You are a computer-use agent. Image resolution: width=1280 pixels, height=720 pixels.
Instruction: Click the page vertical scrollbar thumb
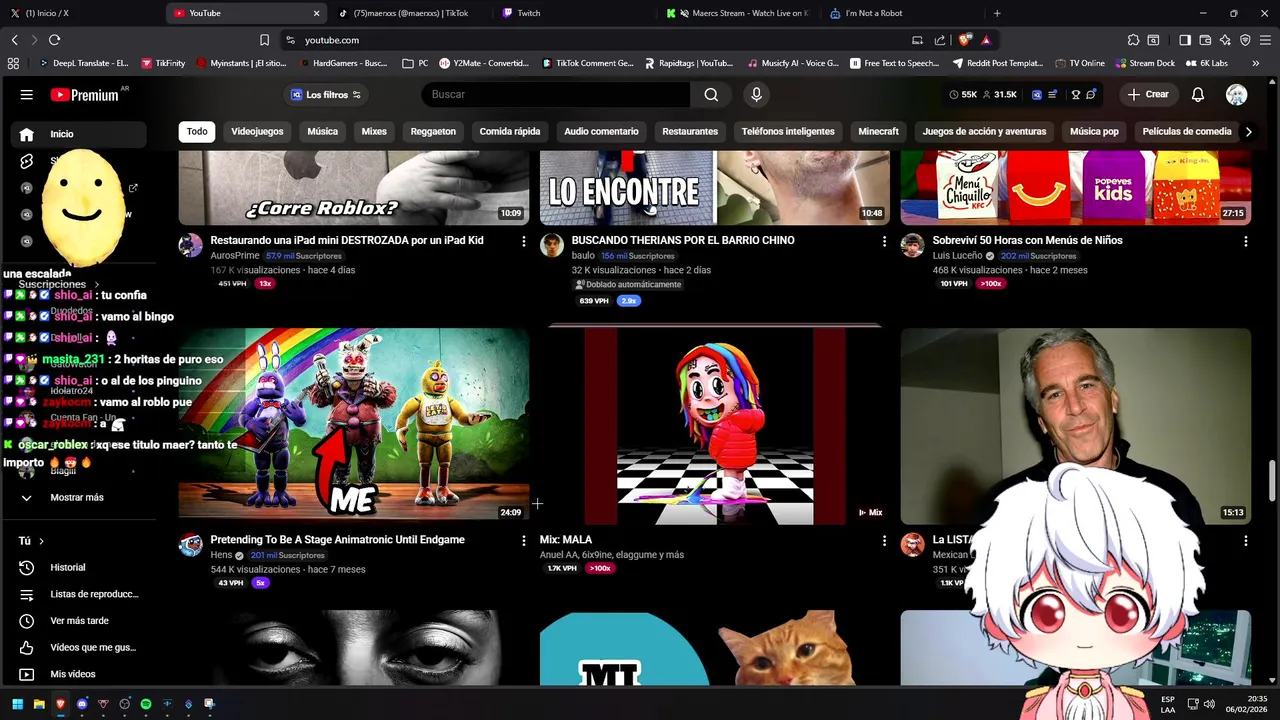tap(1272, 483)
